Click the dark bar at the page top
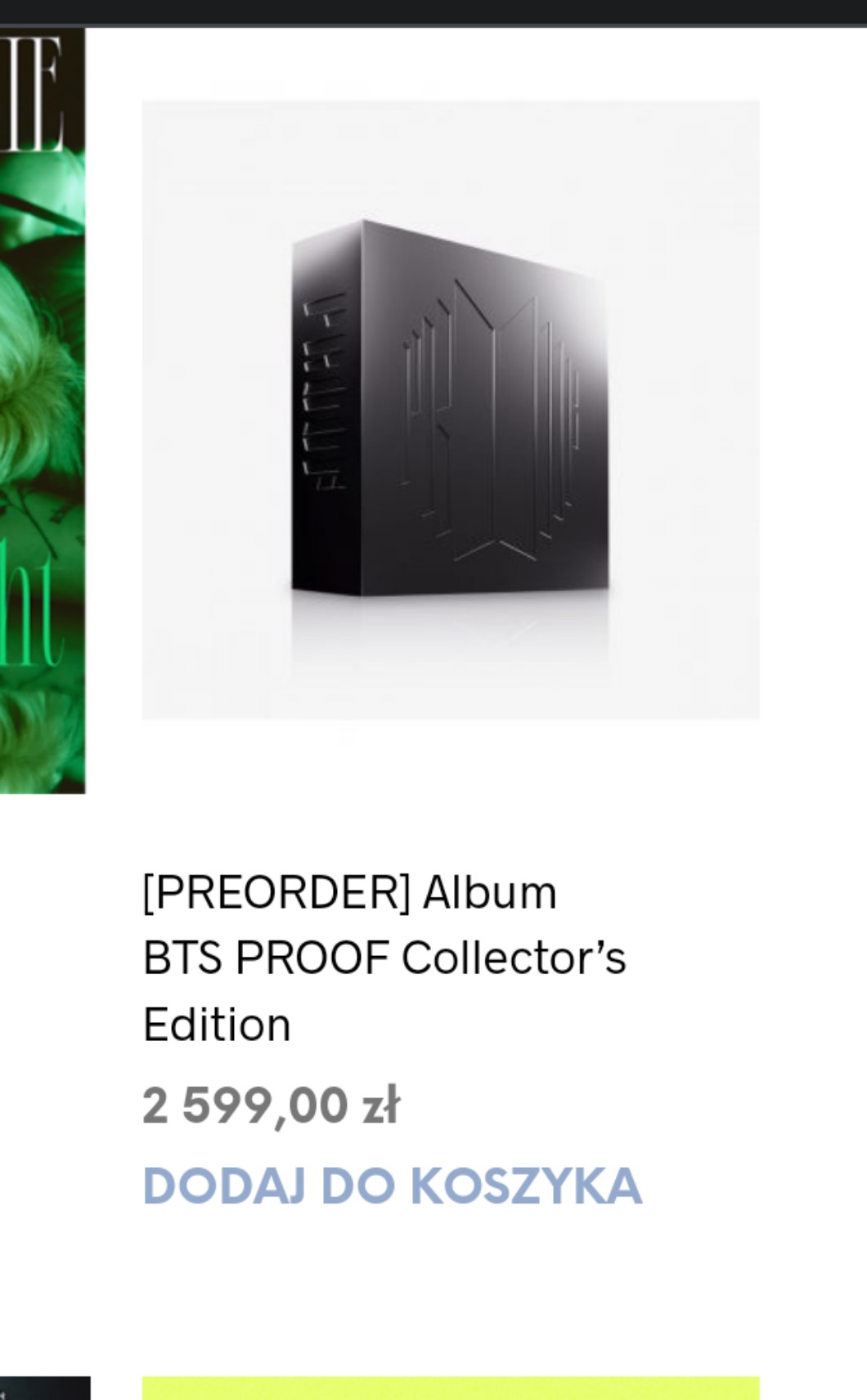Screen dimensions: 867x1400 [433, 12]
